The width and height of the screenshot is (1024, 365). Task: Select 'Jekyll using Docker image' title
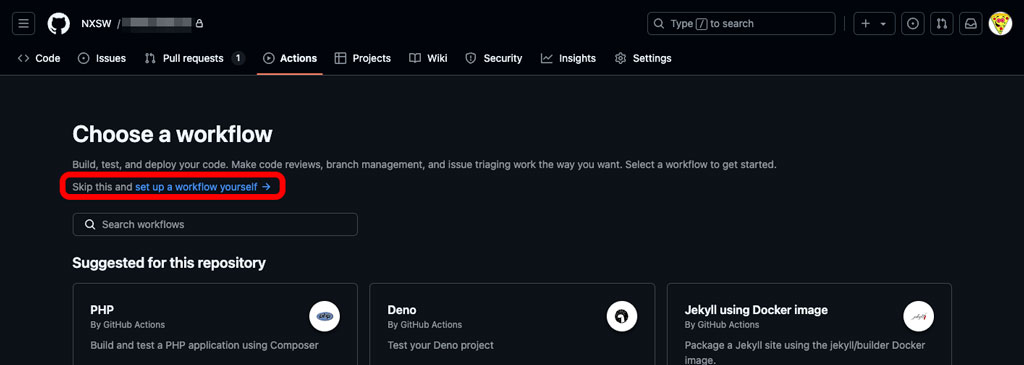(x=756, y=309)
